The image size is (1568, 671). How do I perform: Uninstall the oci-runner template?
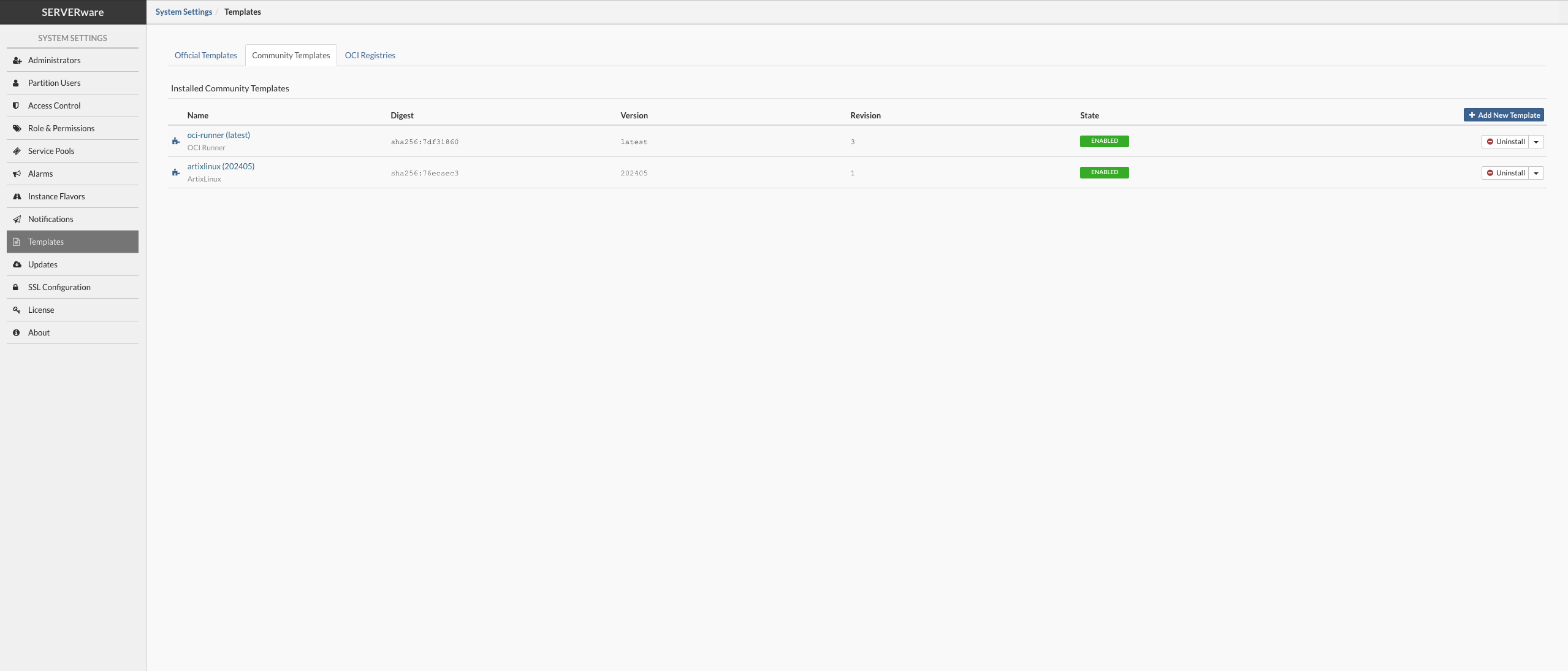pos(1505,142)
